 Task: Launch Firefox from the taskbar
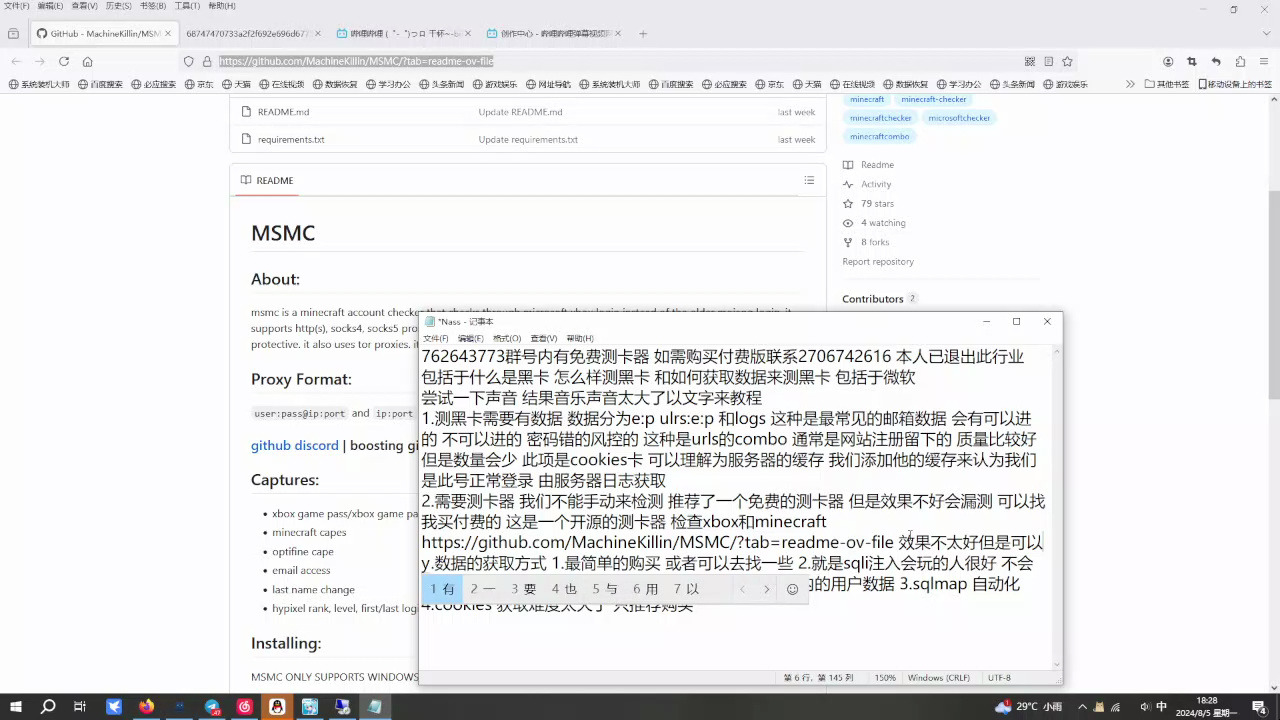147,707
